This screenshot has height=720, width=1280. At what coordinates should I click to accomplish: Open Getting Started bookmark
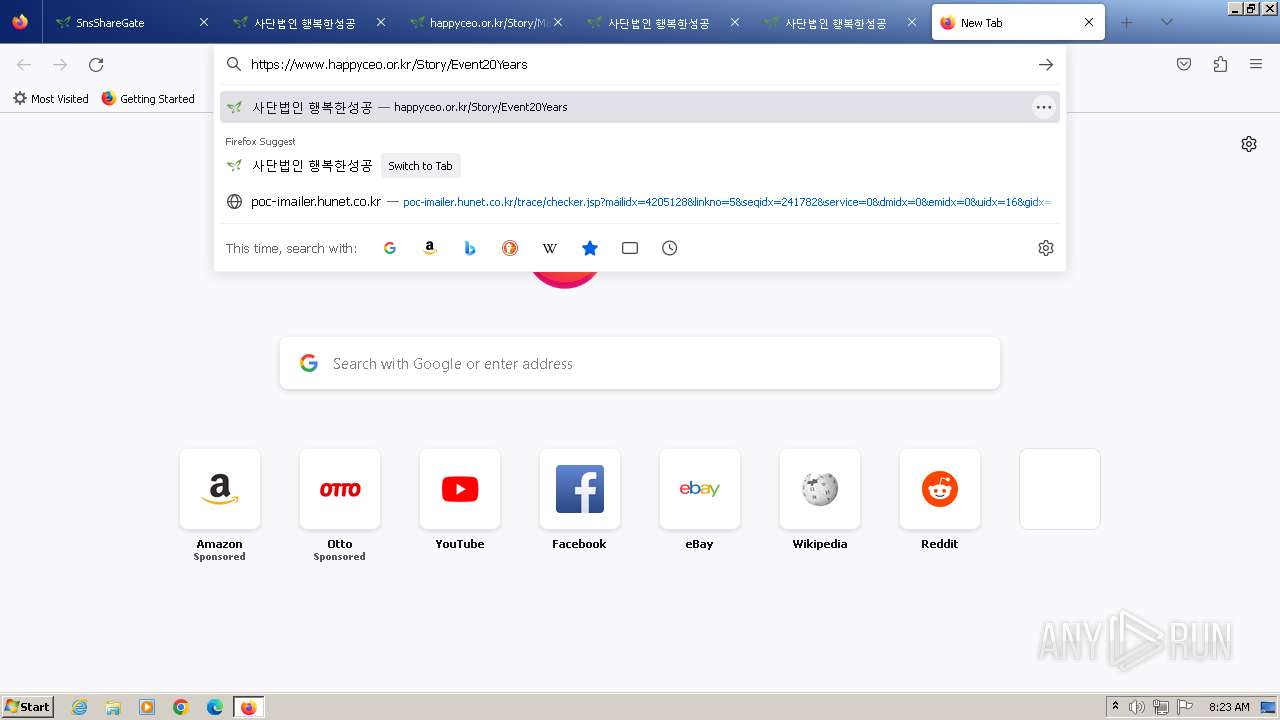[148, 98]
